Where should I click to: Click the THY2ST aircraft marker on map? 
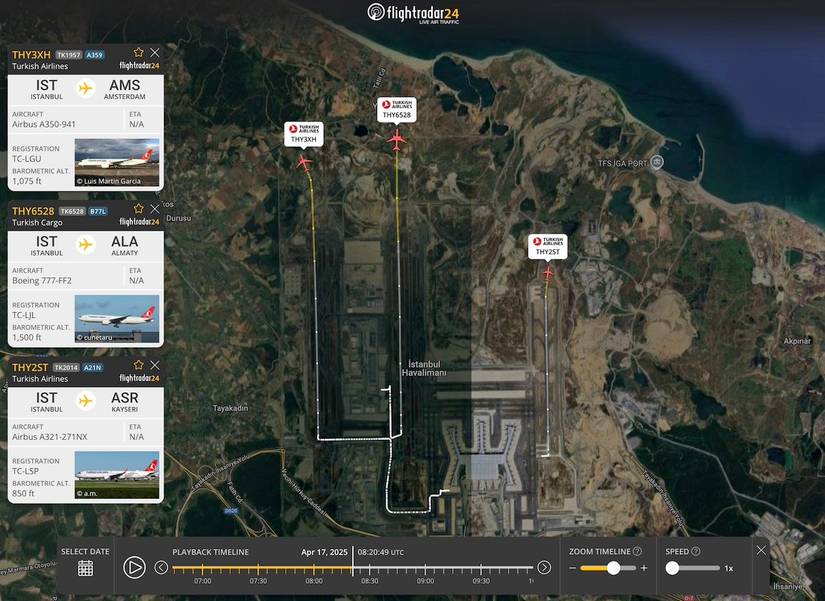tap(547, 271)
